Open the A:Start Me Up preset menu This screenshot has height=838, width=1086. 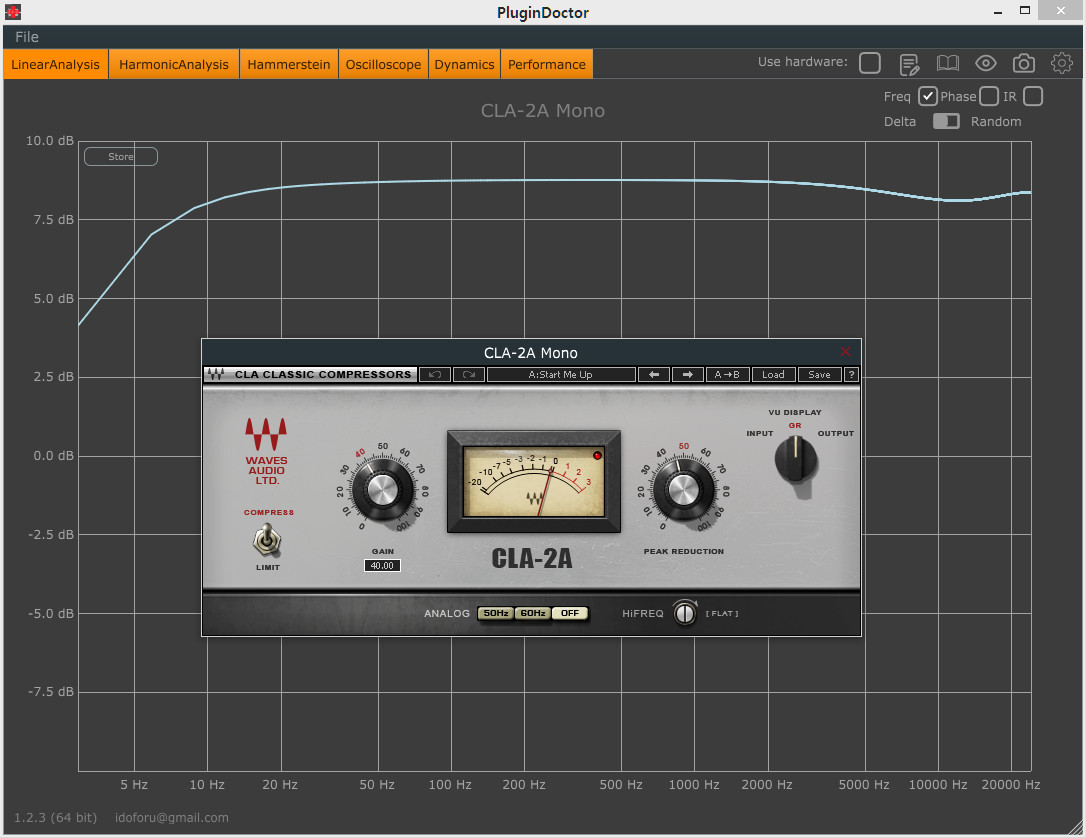pos(561,375)
